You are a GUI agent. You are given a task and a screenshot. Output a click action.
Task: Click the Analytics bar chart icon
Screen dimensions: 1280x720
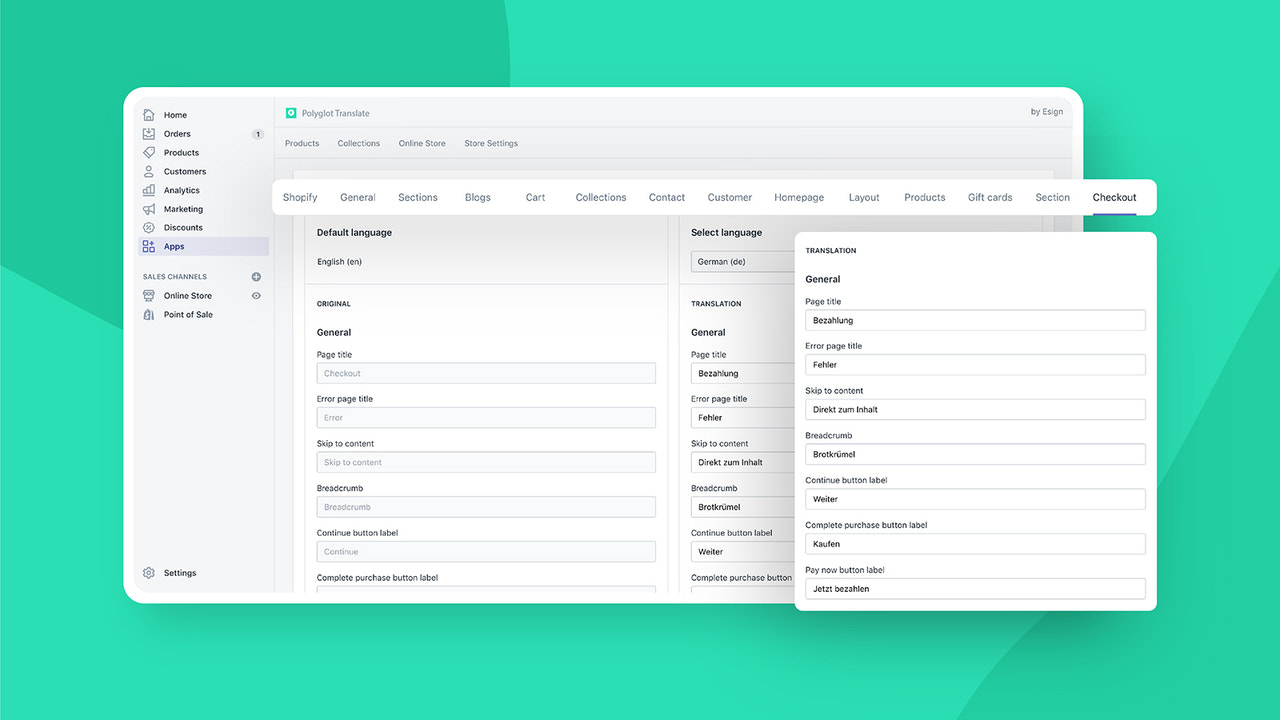(149, 190)
